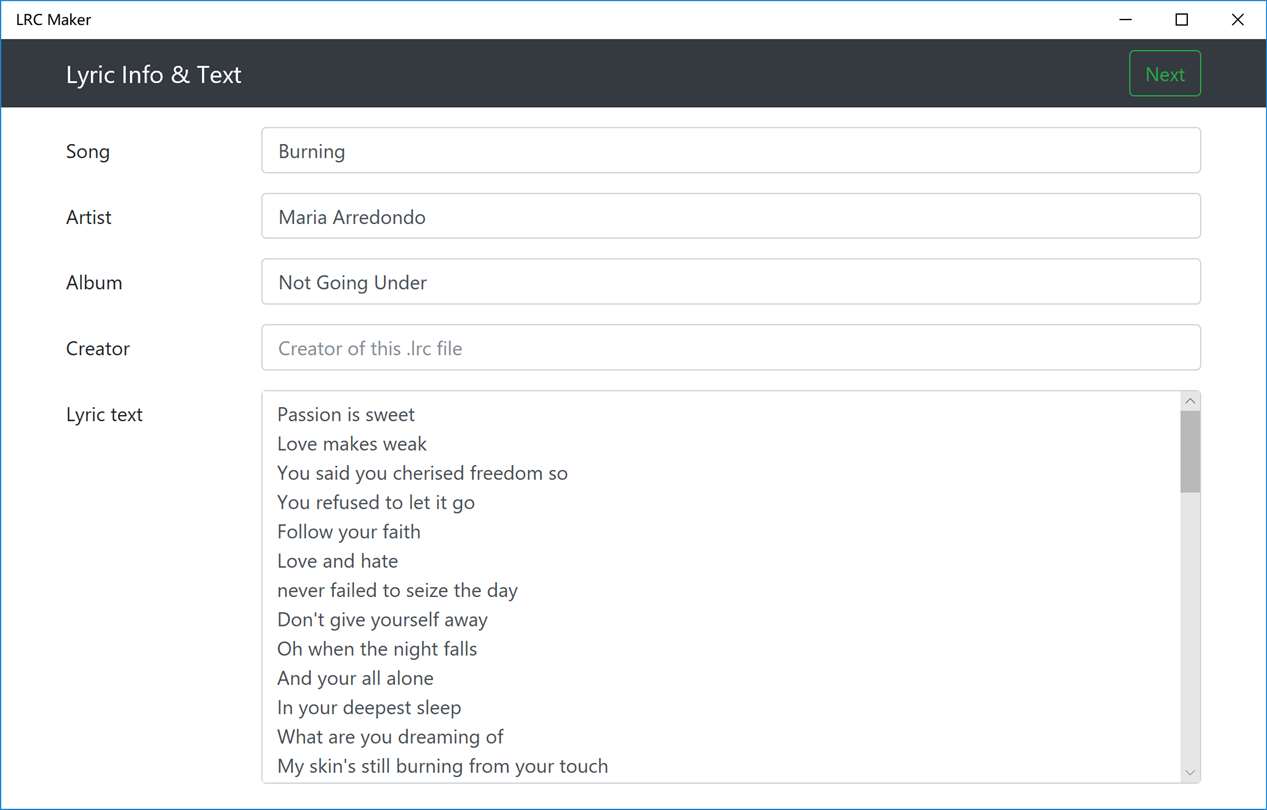
Task: Click the lyric "Follow your faith"
Action: 349,532
